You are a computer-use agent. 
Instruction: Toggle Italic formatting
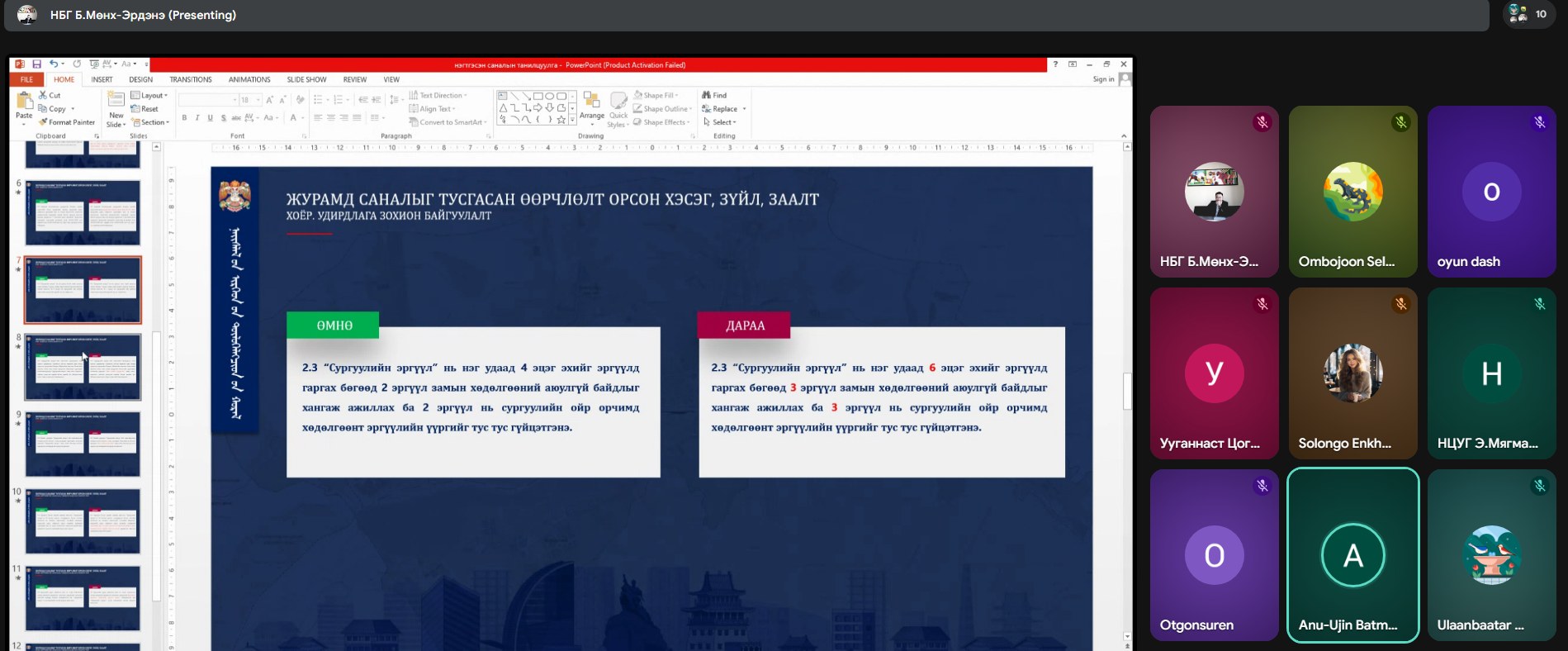click(x=197, y=118)
